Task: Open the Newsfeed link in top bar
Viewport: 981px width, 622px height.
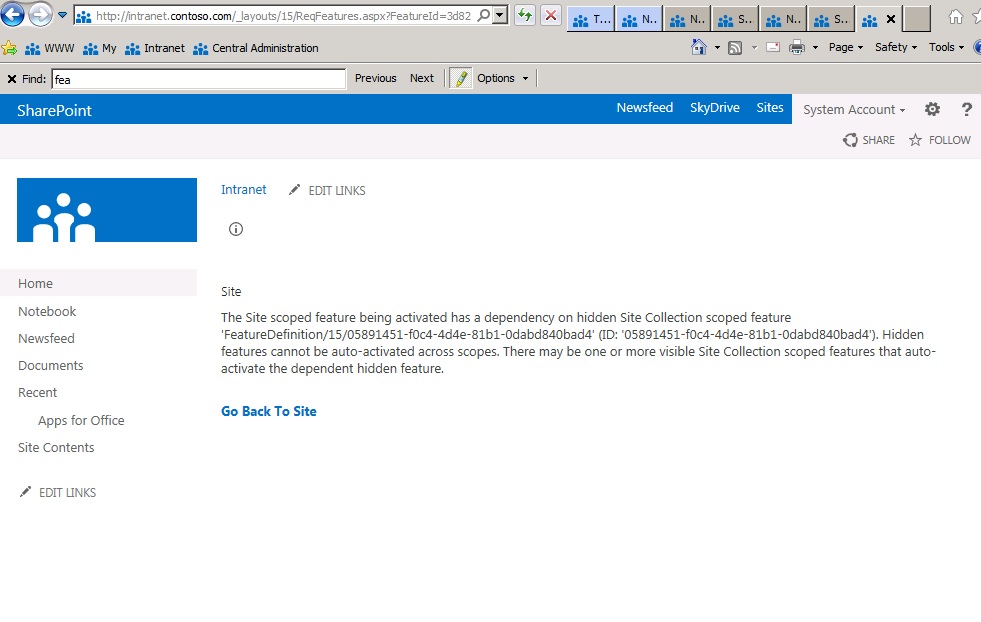Action: pyautogui.click(x=644, y=108)
